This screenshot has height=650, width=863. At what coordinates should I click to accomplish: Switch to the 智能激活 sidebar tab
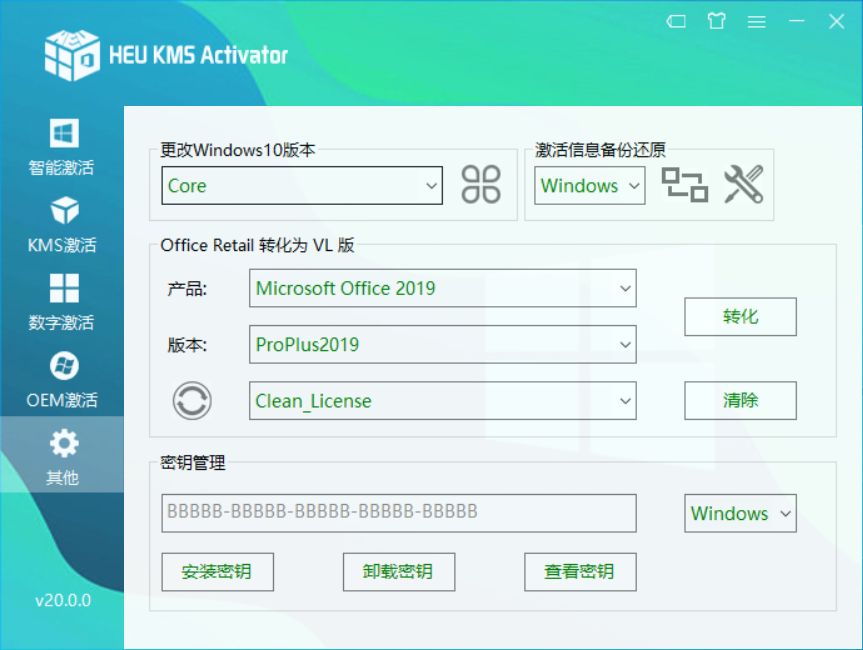click(x=62, y=148)
